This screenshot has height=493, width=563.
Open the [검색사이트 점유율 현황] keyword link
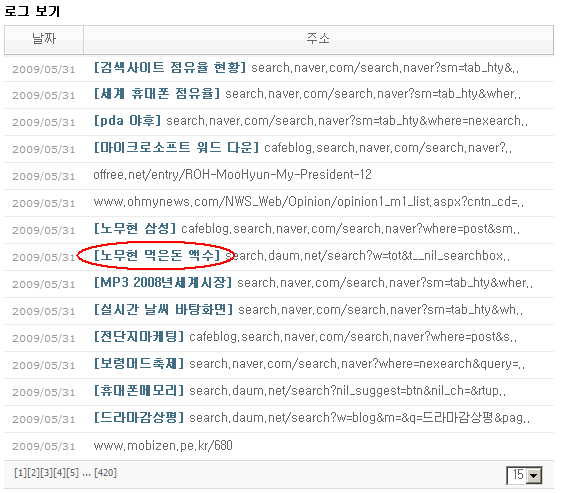tap(169, 68)
